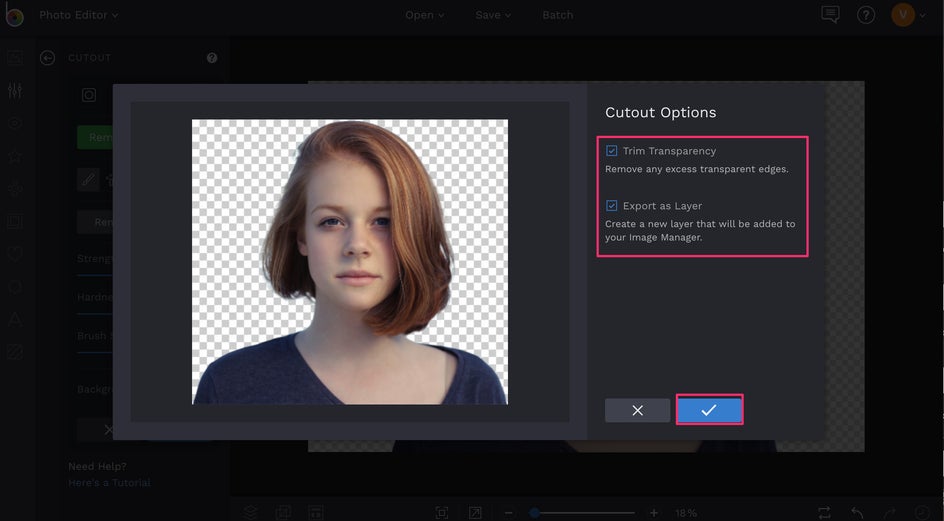Select the Edit sliders icon in left sidebar
This screenshot has width=944, height=521.
pyautogui.click(x=15, y=91)
